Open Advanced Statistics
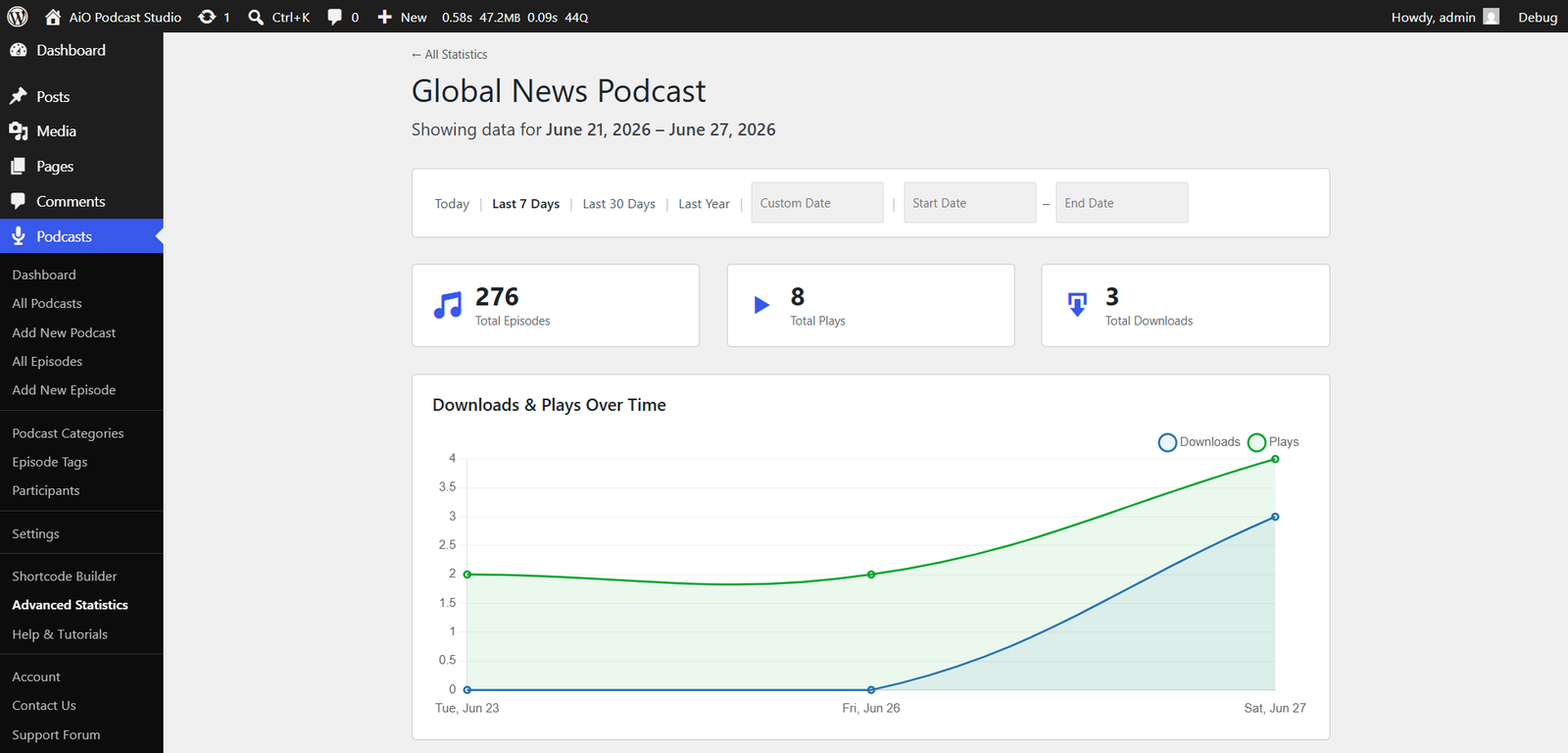This screenshot has height=753, width=1568. click(70, 605)
